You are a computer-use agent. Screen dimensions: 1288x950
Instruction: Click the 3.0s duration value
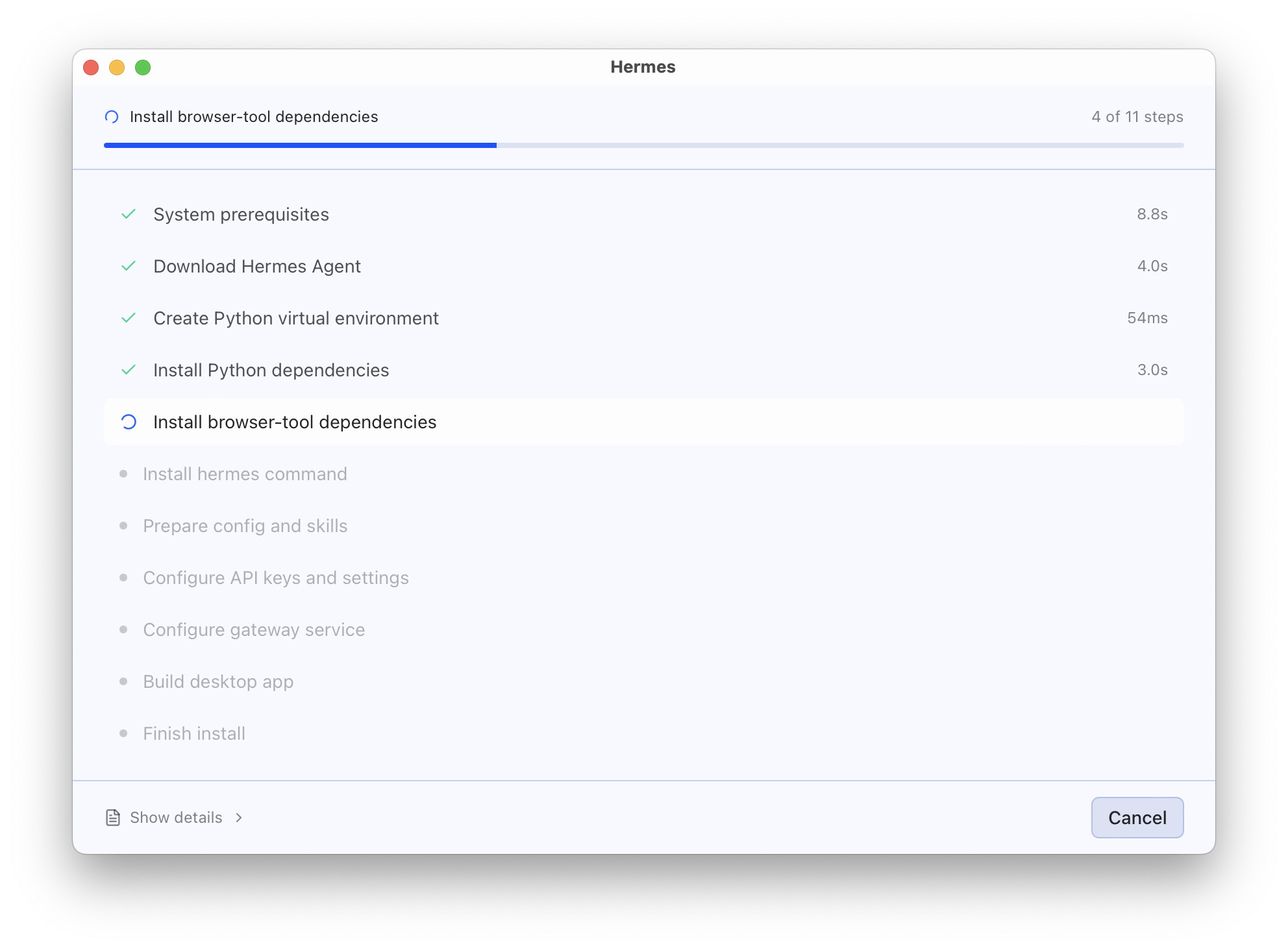1152,370
